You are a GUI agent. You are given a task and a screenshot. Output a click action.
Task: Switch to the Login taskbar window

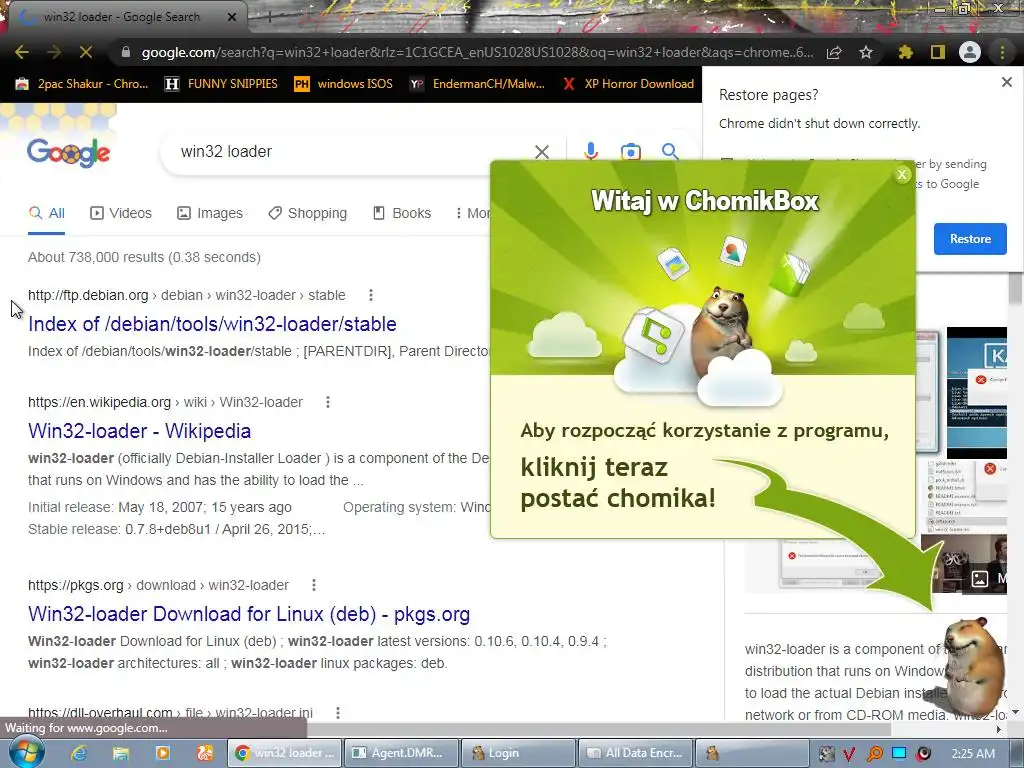click(x=518, y=753)
